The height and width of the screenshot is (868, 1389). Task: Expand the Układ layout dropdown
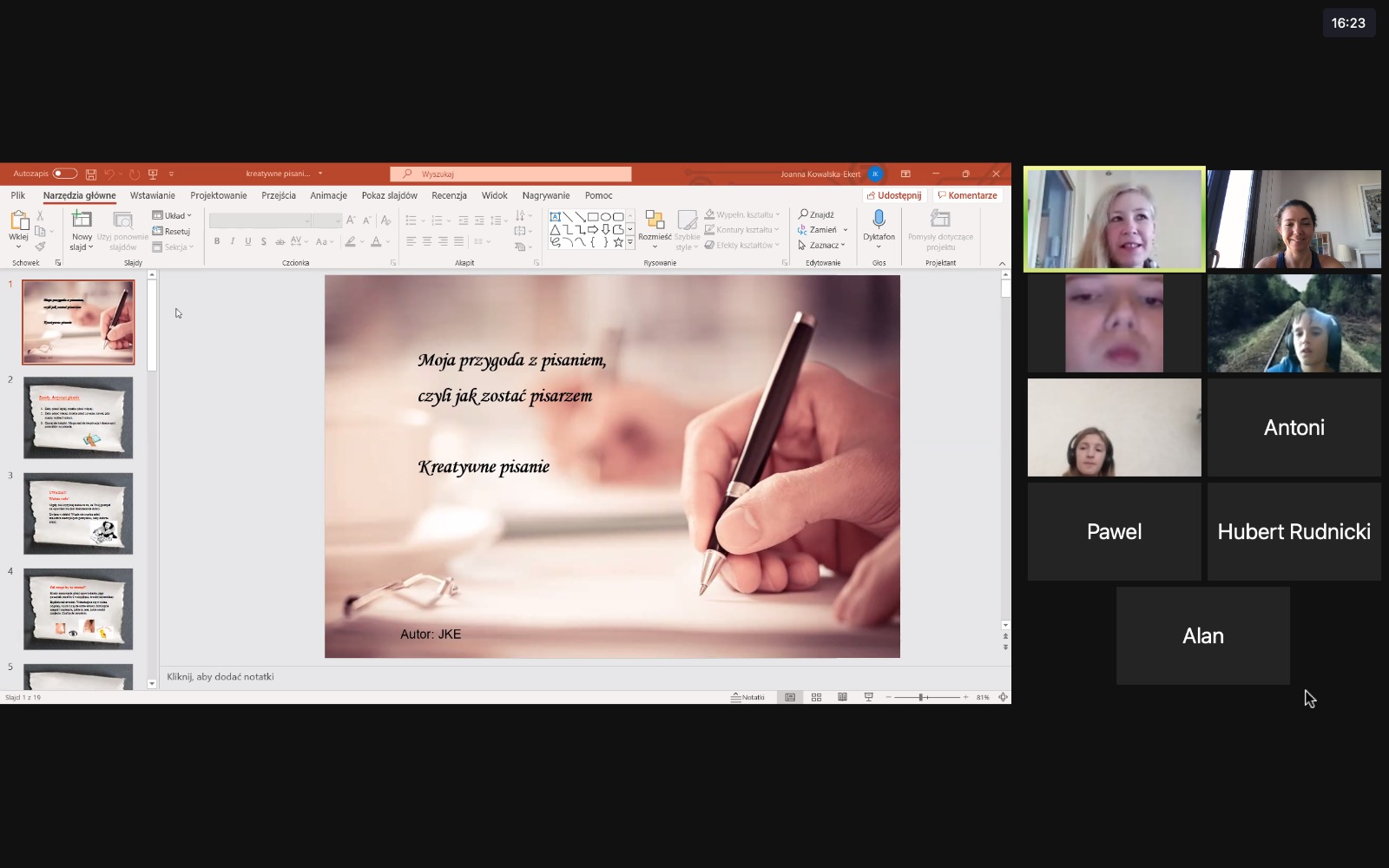coord(173,215)
